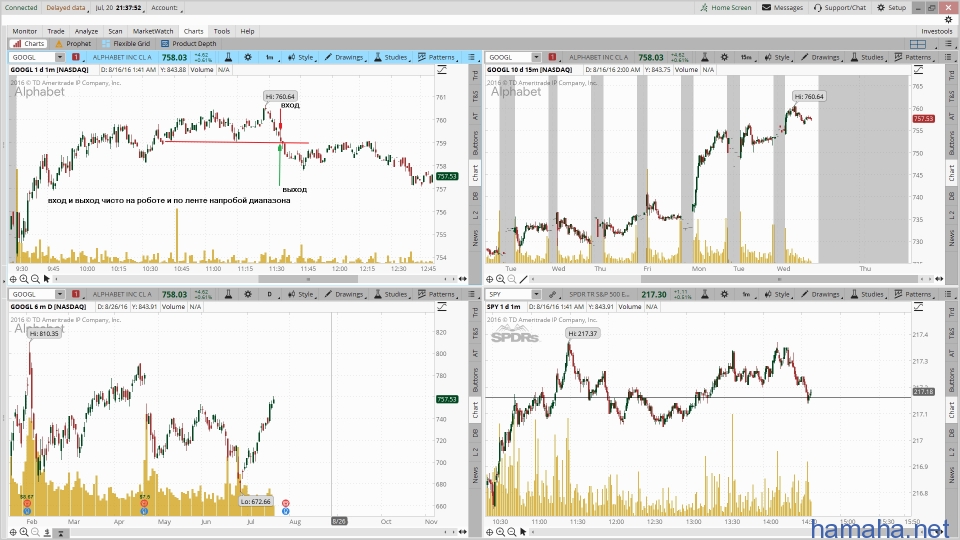Go to the Scan tab
Image resolution: width=960 pixels, height=540 pixels.
pos(115,31)
